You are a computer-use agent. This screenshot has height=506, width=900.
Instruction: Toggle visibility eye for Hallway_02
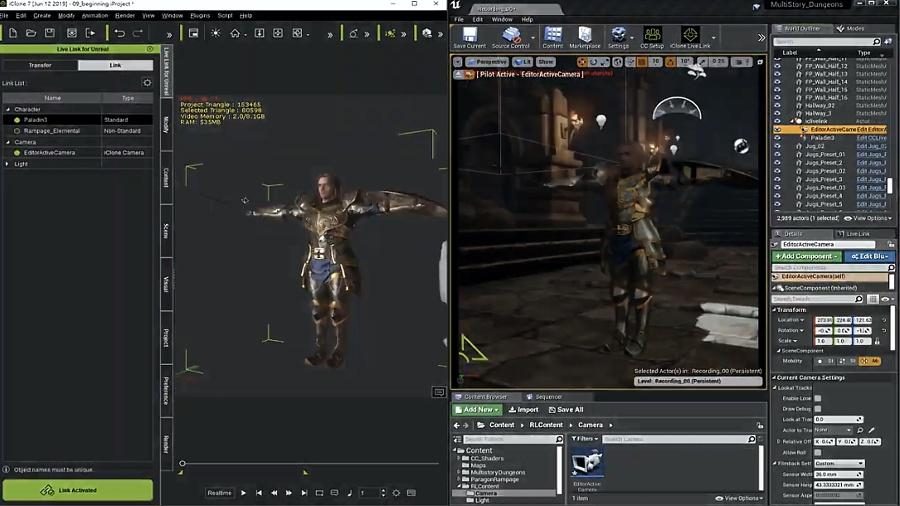[x=777, y=106]
